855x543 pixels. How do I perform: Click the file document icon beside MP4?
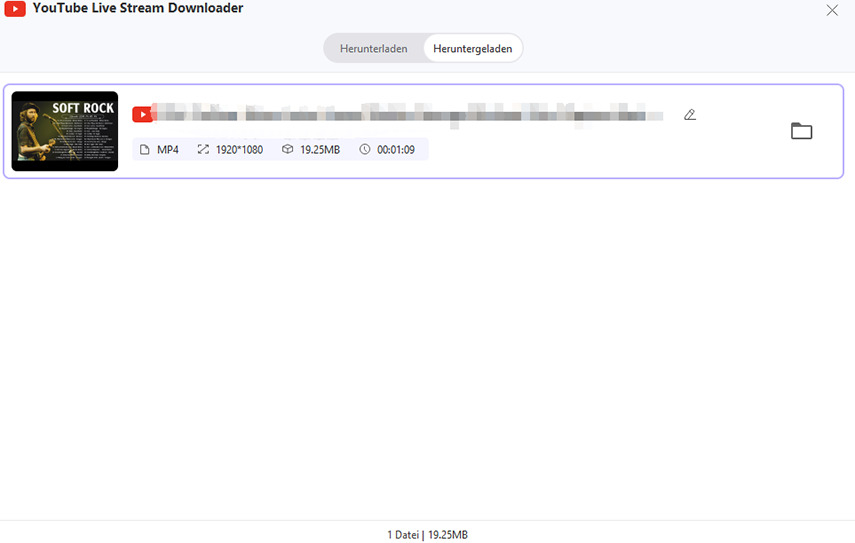(x=144, y=149)
